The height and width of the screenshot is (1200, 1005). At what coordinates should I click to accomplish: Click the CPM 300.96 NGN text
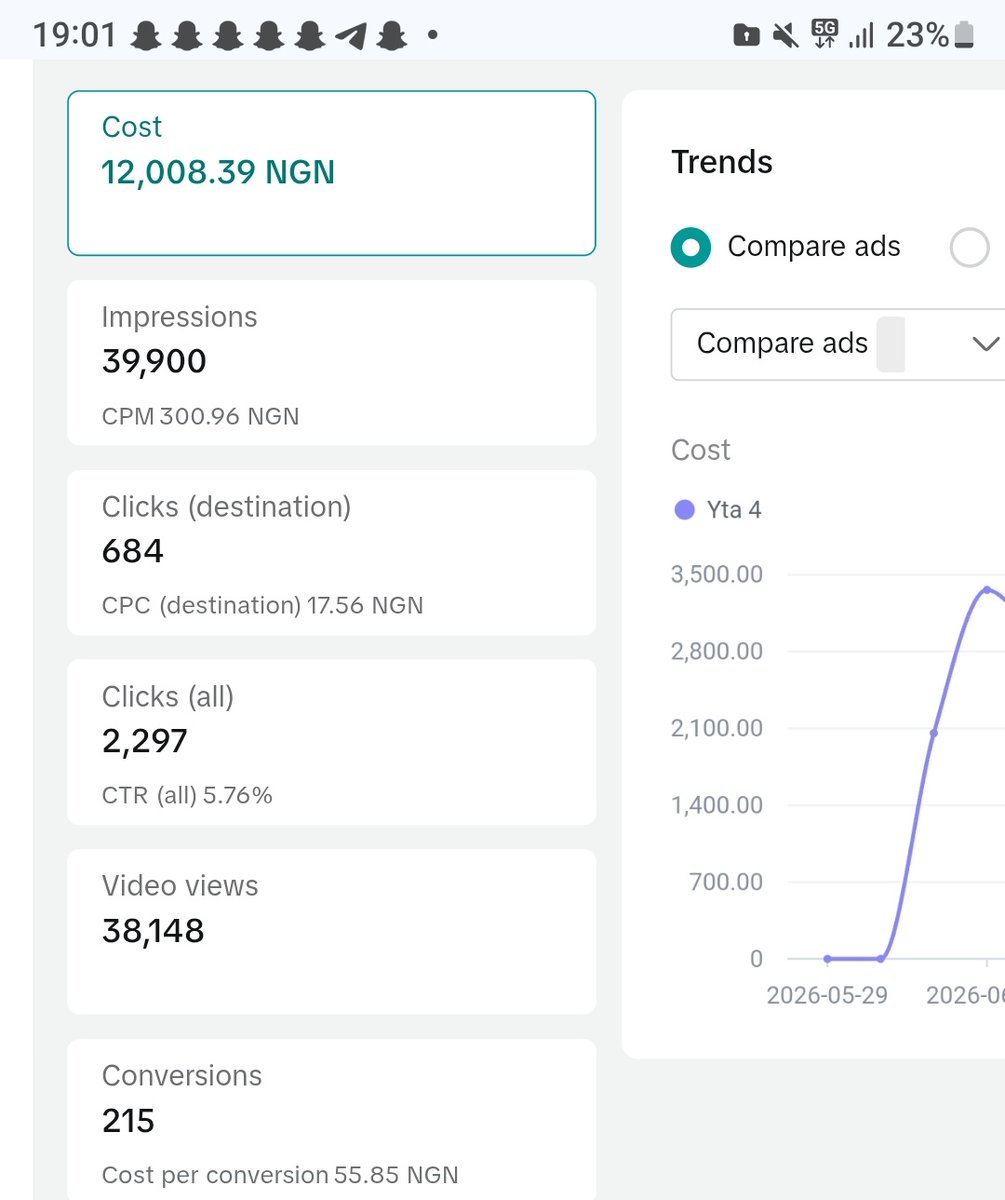201,416
